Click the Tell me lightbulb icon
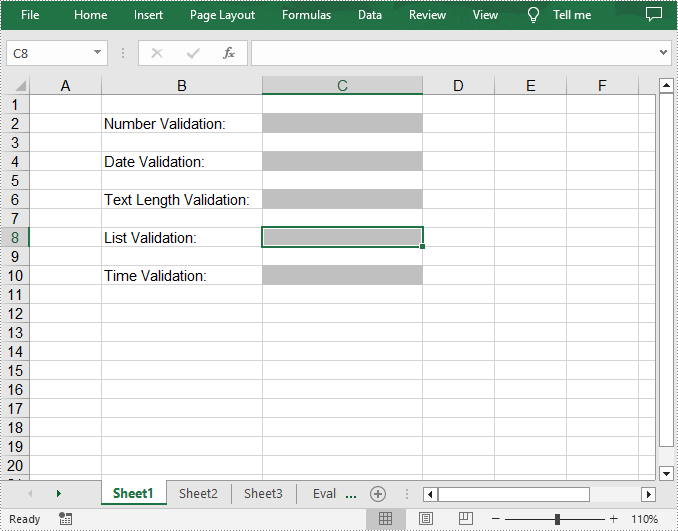Screen dimensions: 678x531 tap(533, 15)
